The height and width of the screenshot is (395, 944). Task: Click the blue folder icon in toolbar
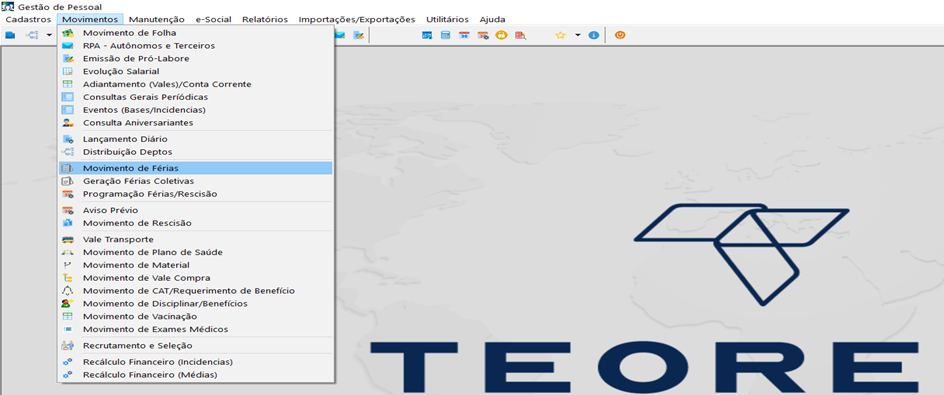pos(10,36)
